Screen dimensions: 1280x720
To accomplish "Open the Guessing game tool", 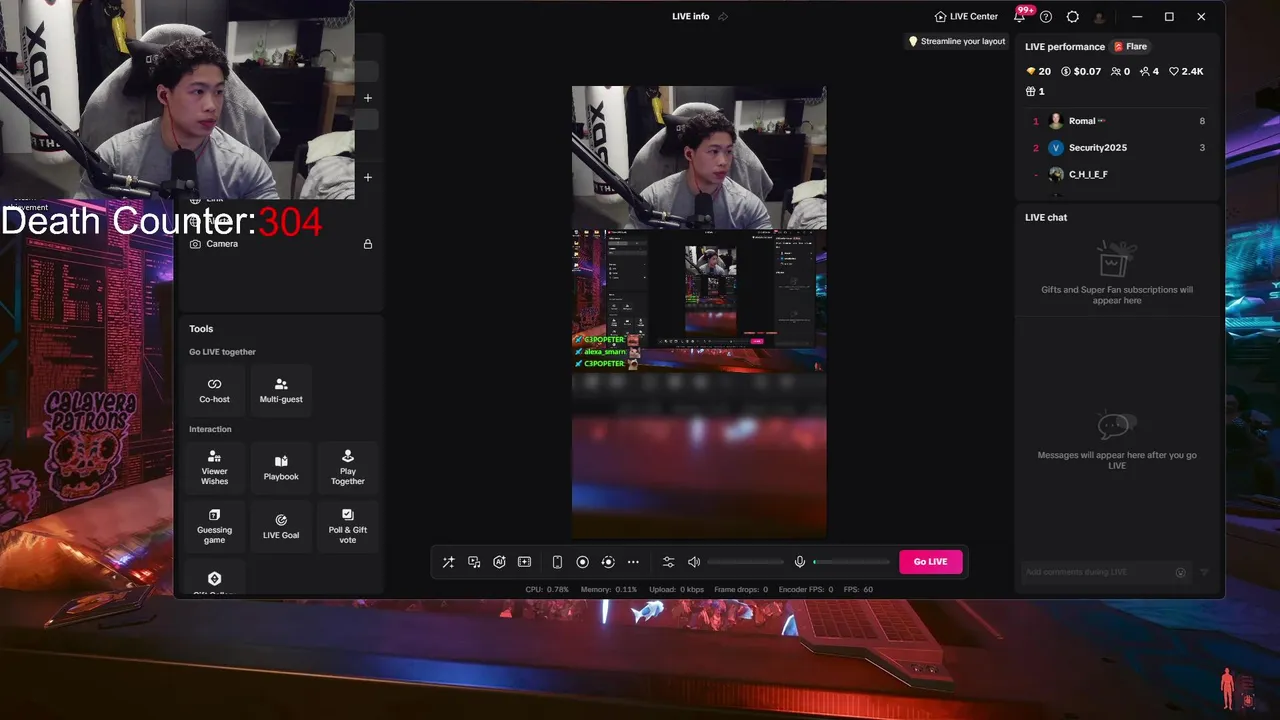I will coord(214,526).
